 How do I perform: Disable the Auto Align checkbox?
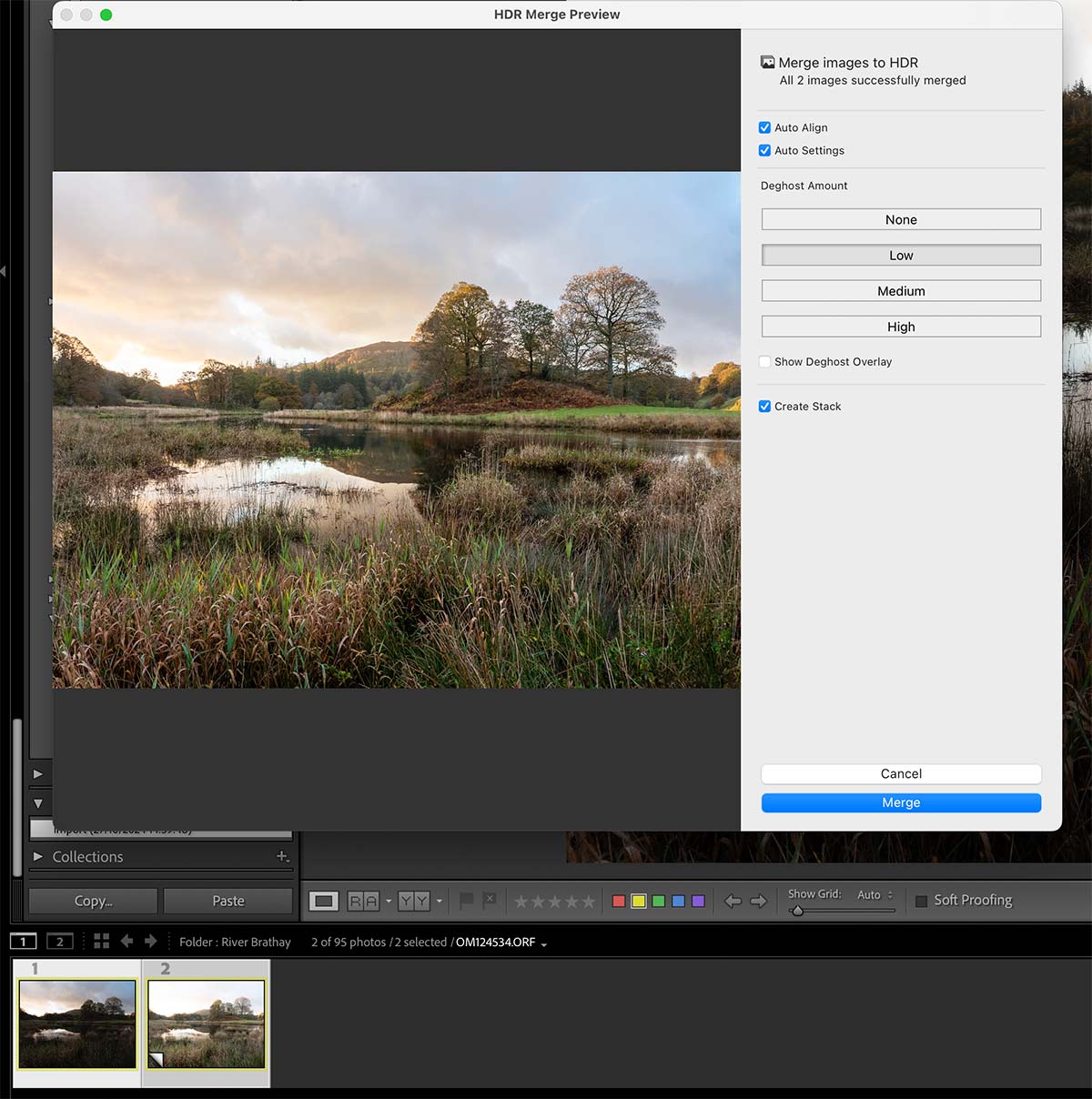point(764,127)
